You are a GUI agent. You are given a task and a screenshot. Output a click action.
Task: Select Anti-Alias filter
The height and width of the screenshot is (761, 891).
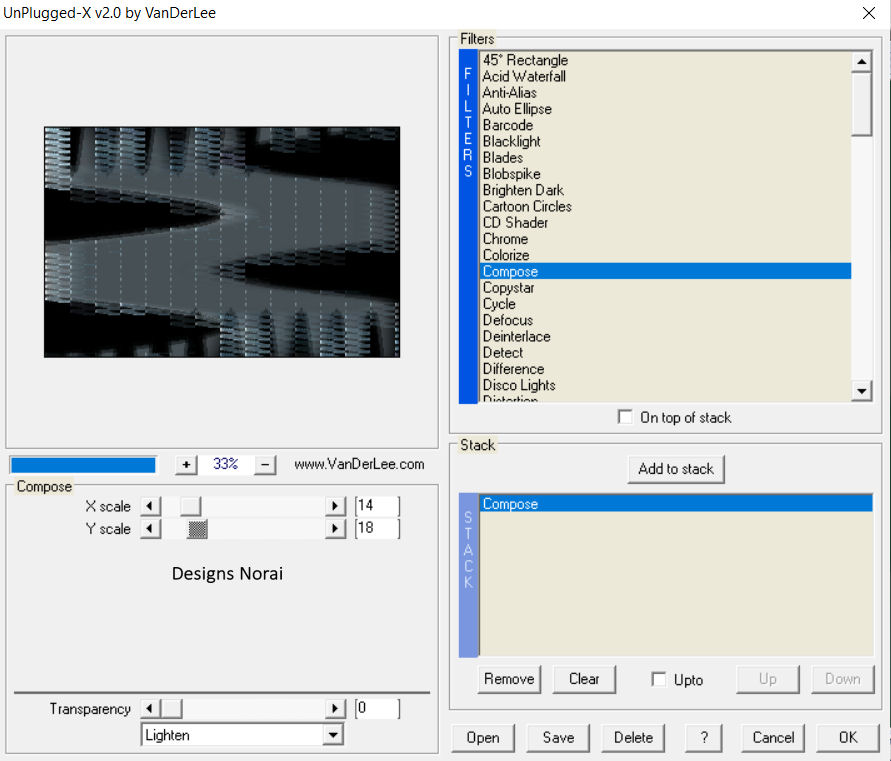(x=665, y=92)
